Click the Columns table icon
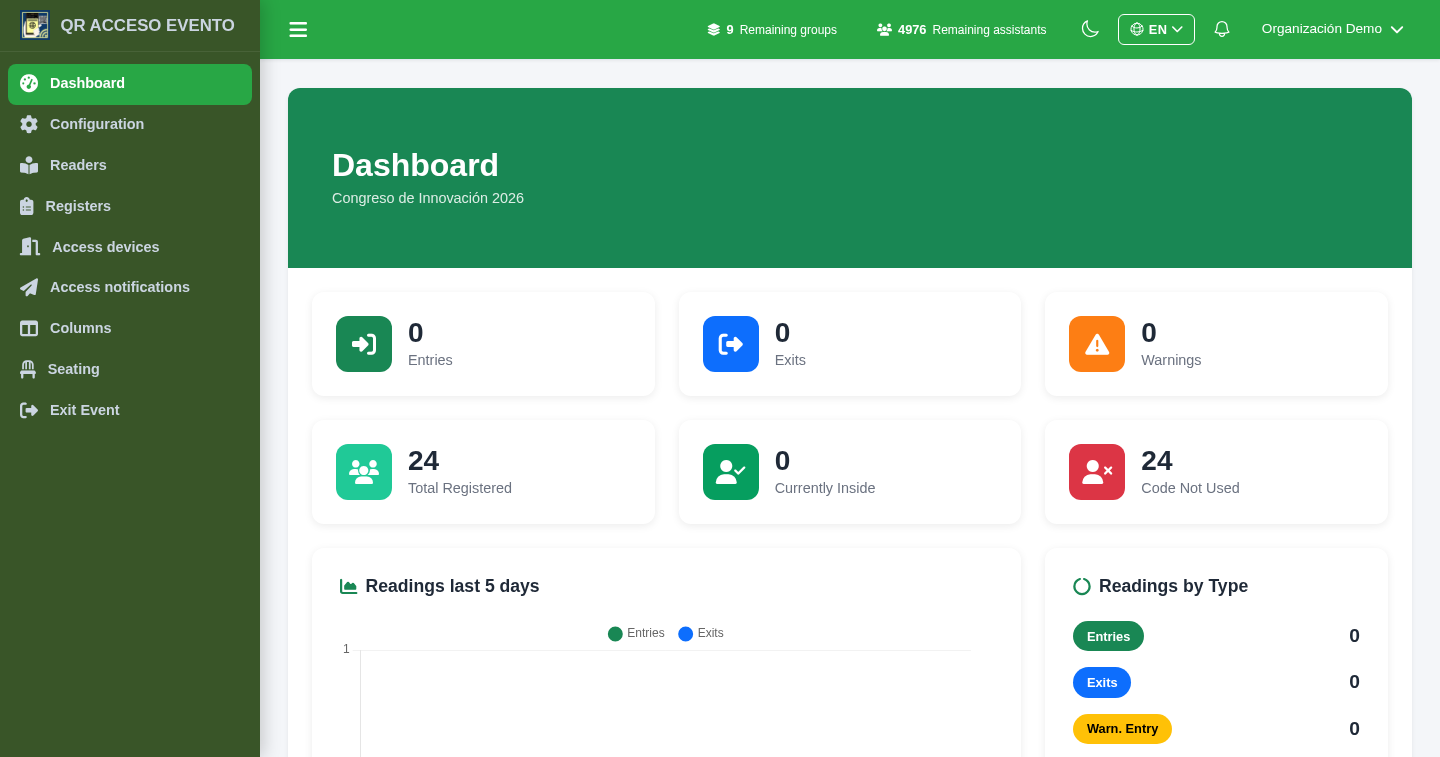The height and width of the screenshot is (757, 1440). coord(29,328)
